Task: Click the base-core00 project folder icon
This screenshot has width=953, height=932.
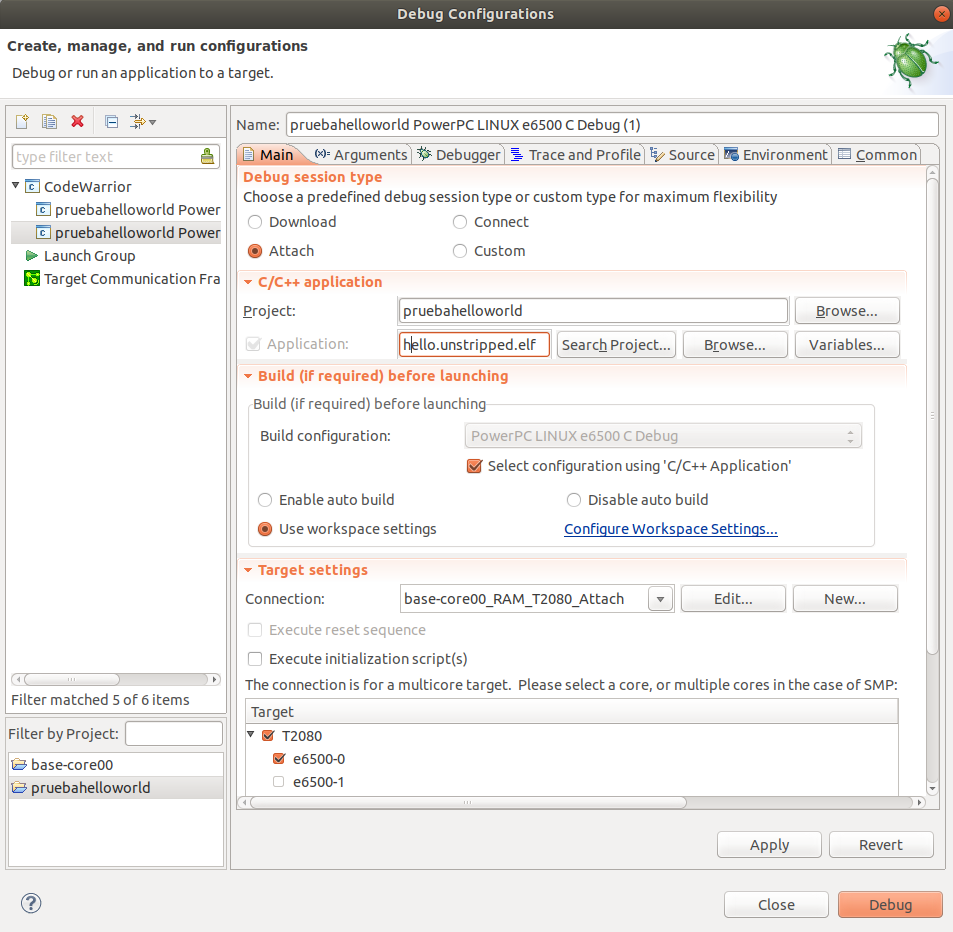Action: 19,764
